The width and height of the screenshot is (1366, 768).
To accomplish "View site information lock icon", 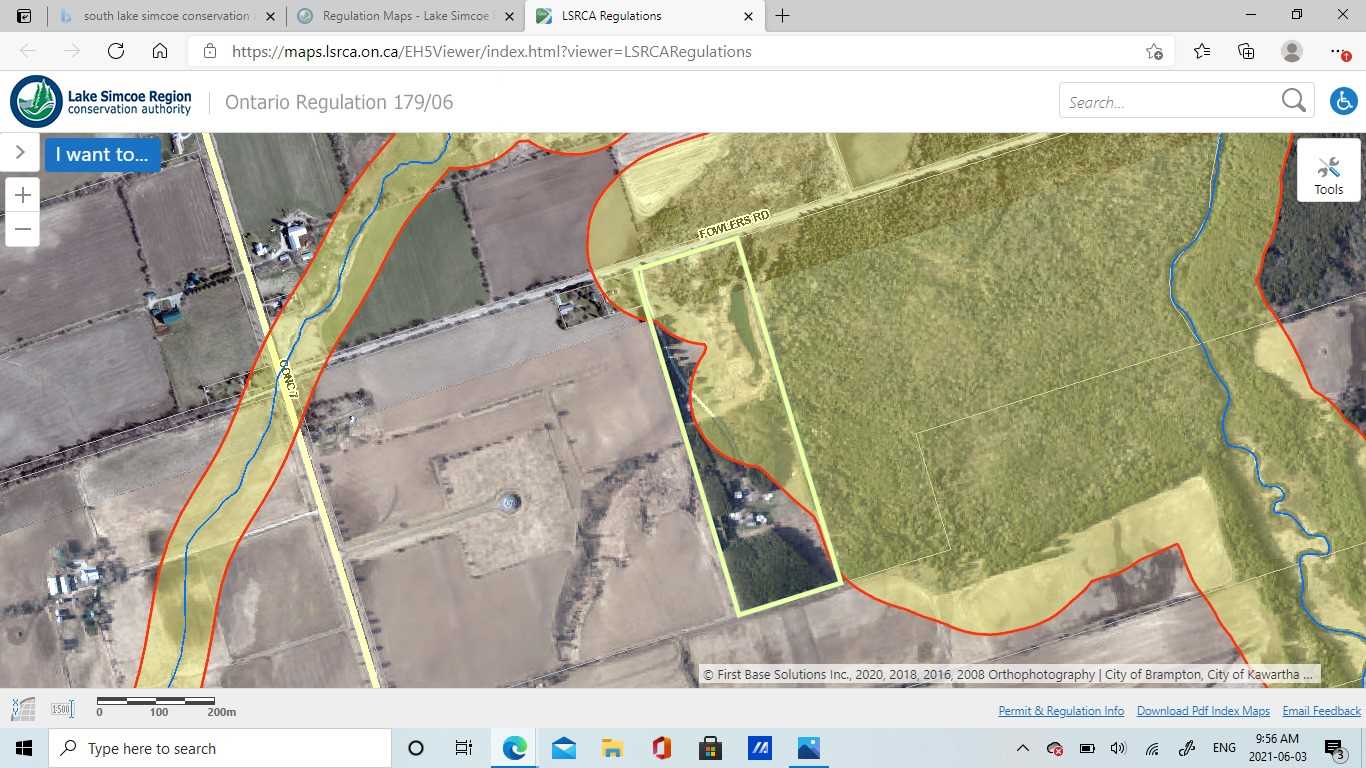I will pyautogui.click(x=209, y=51).
